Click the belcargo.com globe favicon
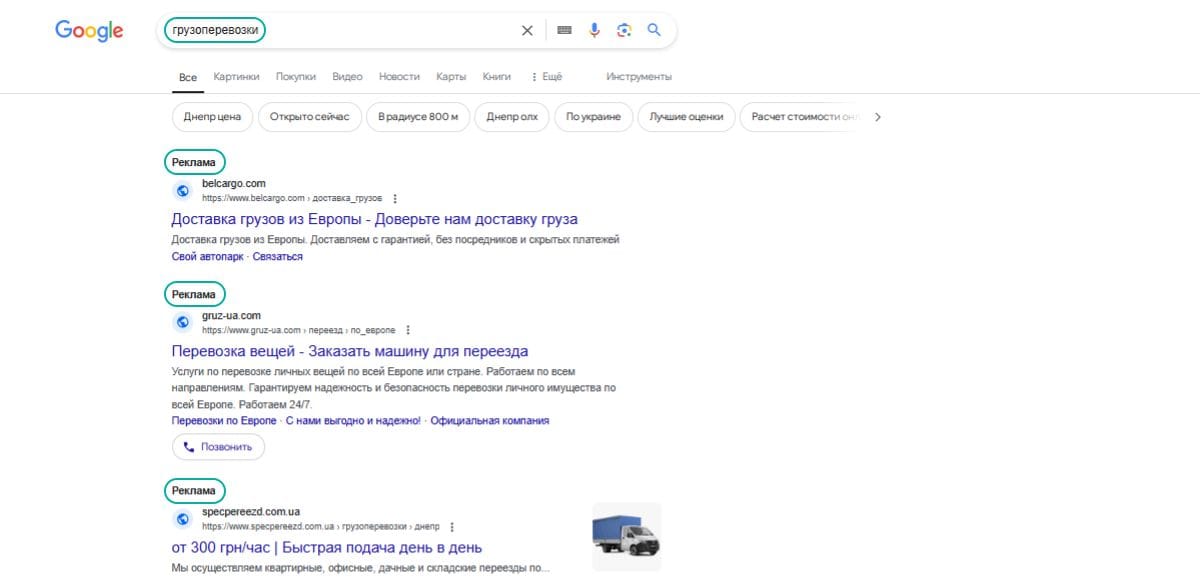Screen dimensions: 1200x579 click(x=183, y=191)
